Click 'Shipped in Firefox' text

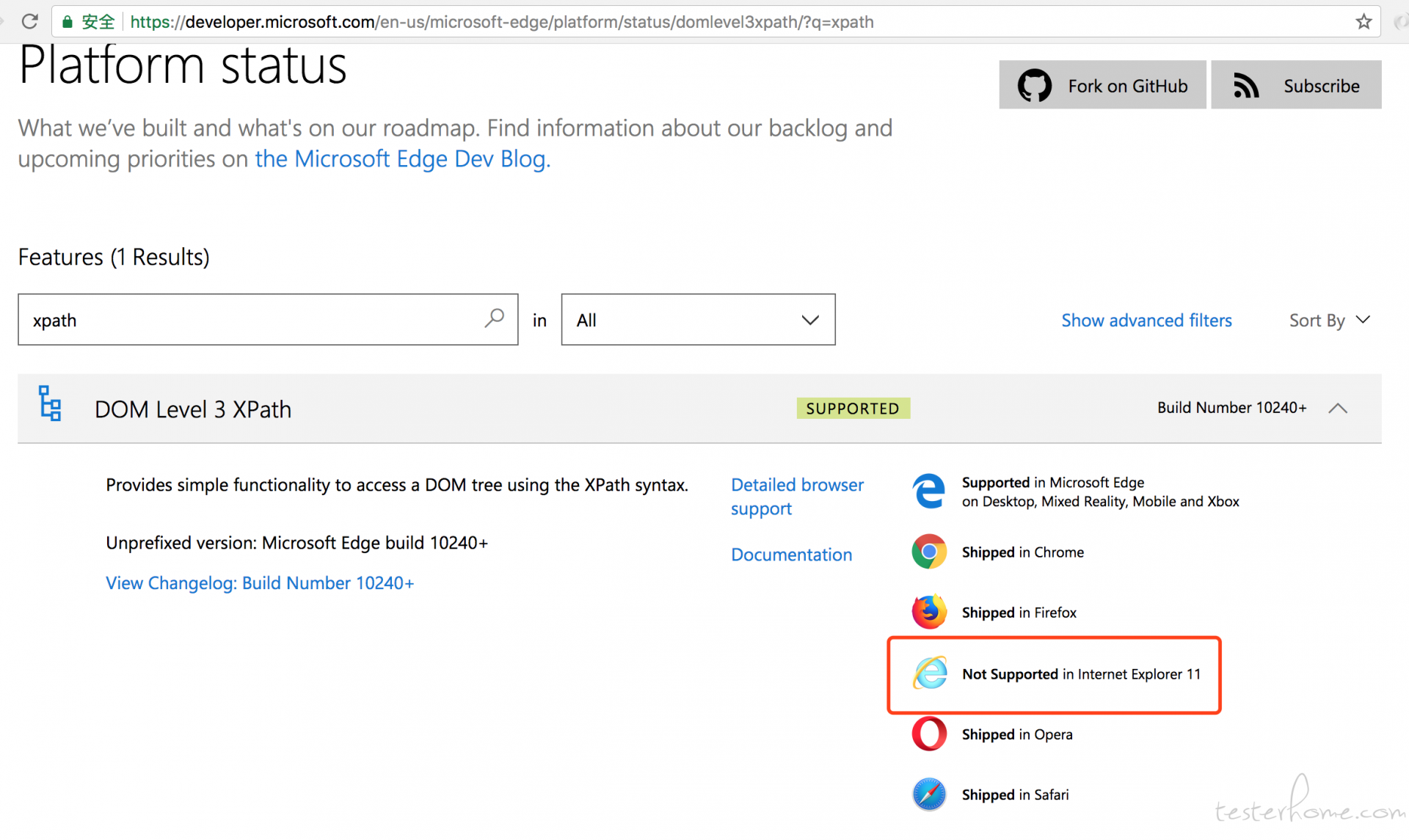[1019, 612]
